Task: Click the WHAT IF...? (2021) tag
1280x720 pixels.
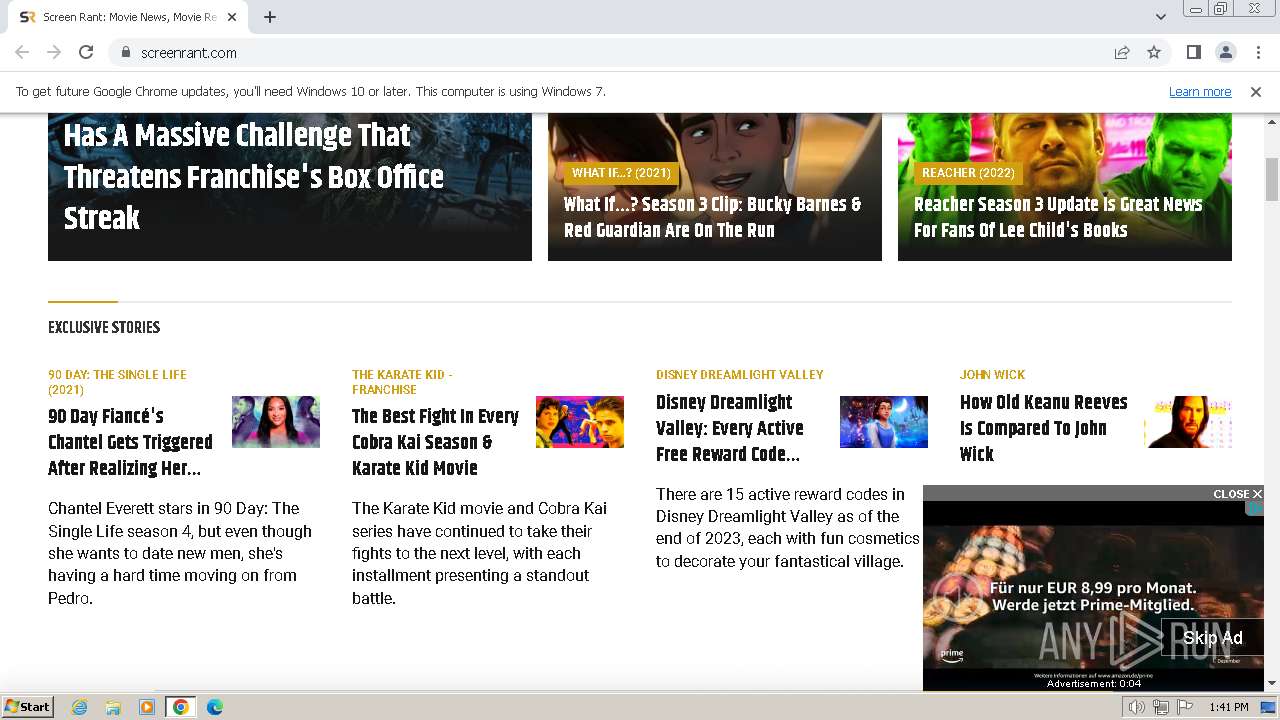Action: (621, 173)
